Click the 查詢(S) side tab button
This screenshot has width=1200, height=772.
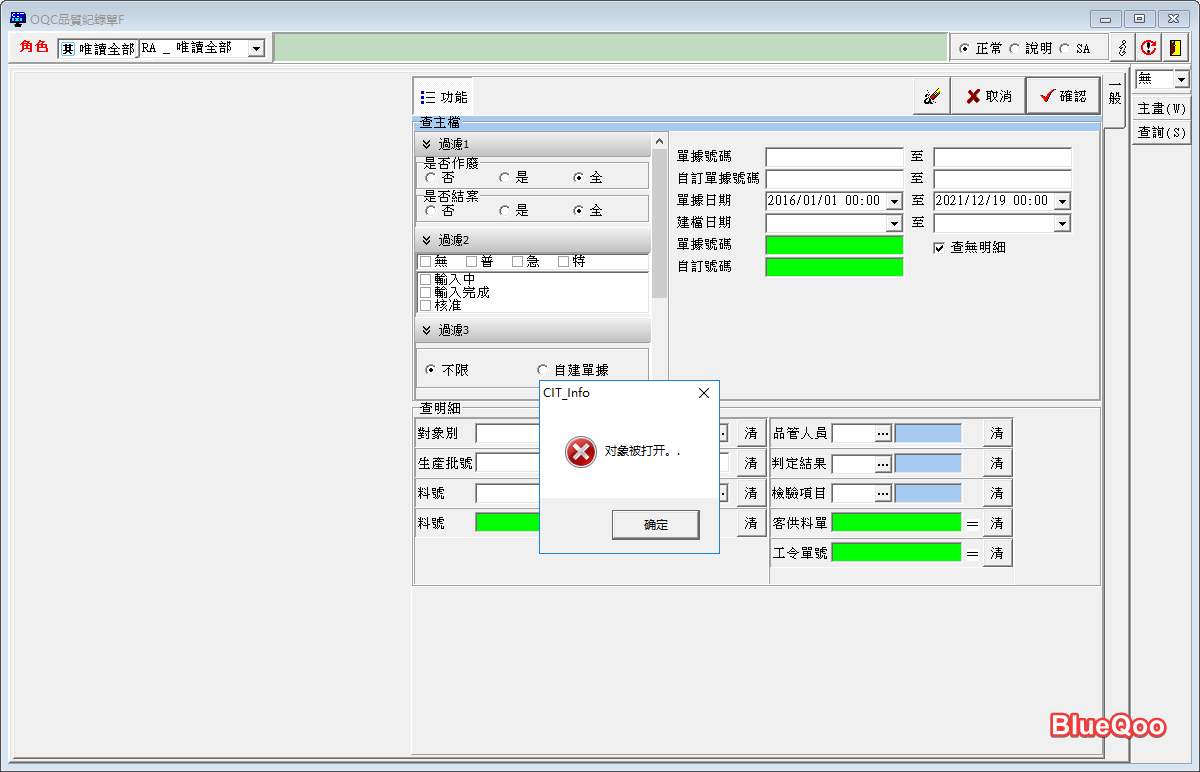point(1161,133)
